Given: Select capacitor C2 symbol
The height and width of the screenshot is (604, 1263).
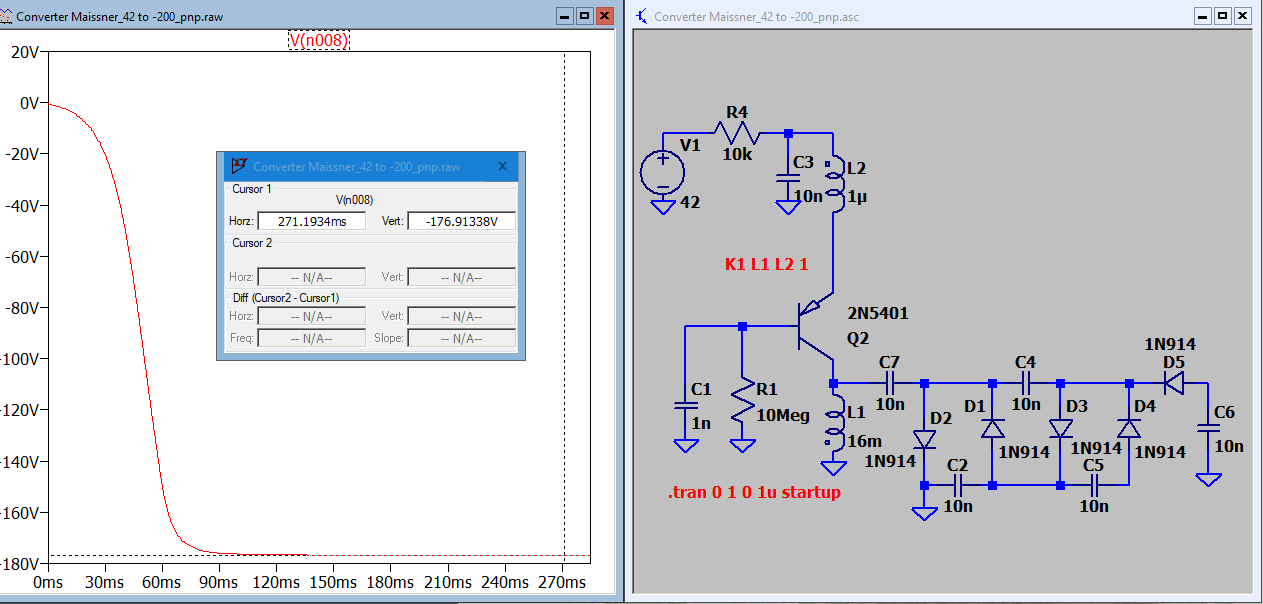Looking at the screenshot, I should tap(958, 485).
